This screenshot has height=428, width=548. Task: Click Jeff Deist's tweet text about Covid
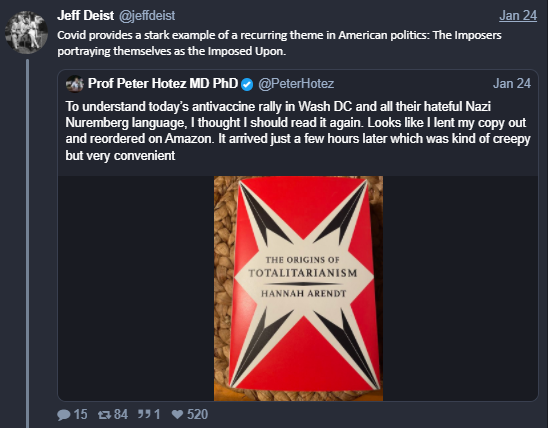tap(279, 43)
